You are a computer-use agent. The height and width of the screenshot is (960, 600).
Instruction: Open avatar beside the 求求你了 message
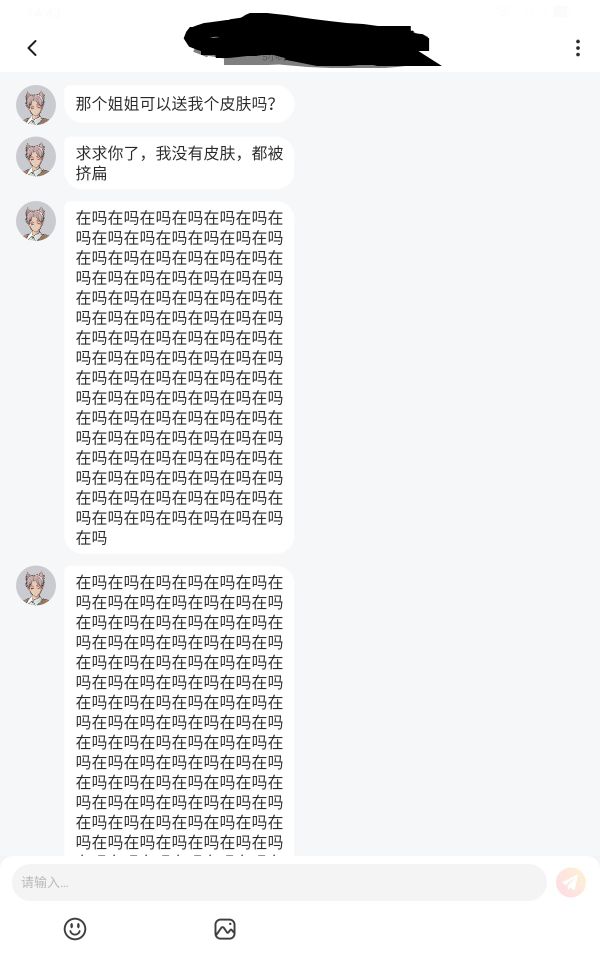click(x=36, y=156)
